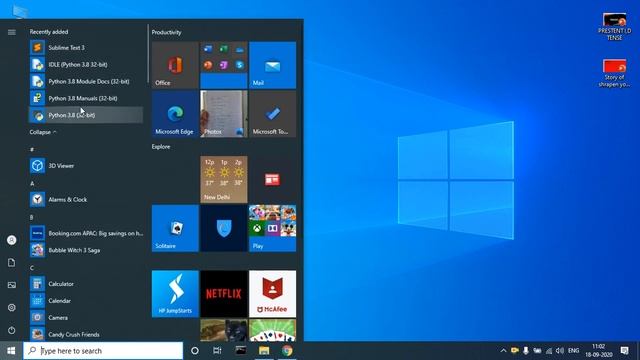The width and height of the screenshot is (640, 360).
Task: Open Pictures from Start sidebar
Action: pos(12,285)
